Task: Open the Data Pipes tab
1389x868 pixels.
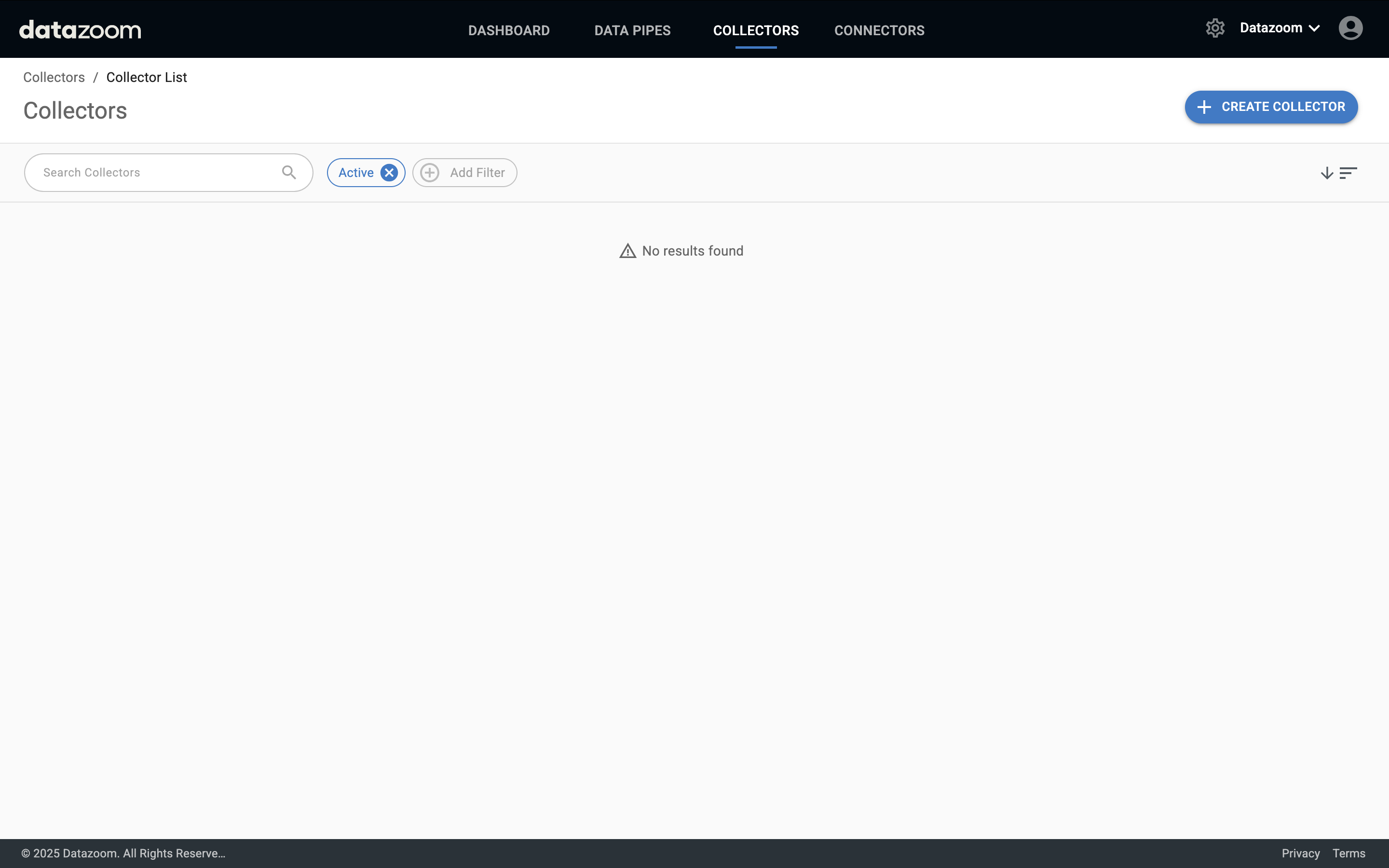Action: point(632,30)
